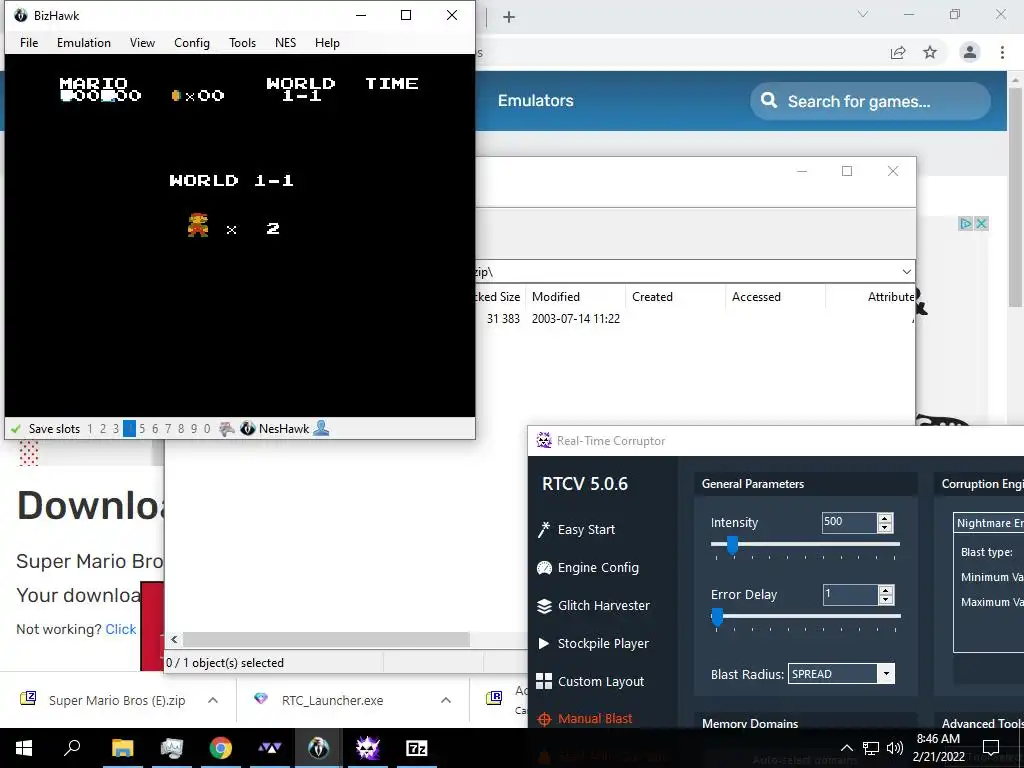Open the Chrome three-dot menu
The height and width of the screenshot is (768, 1024).
[x=1002, y=52]
